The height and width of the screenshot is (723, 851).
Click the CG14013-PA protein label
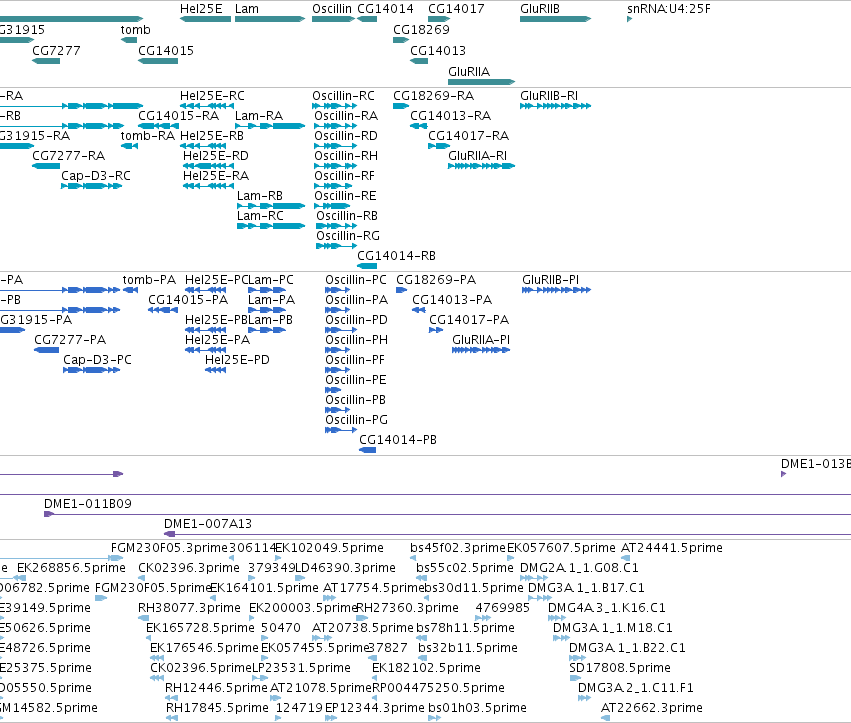pyautogui.click(x=452, y=300)
